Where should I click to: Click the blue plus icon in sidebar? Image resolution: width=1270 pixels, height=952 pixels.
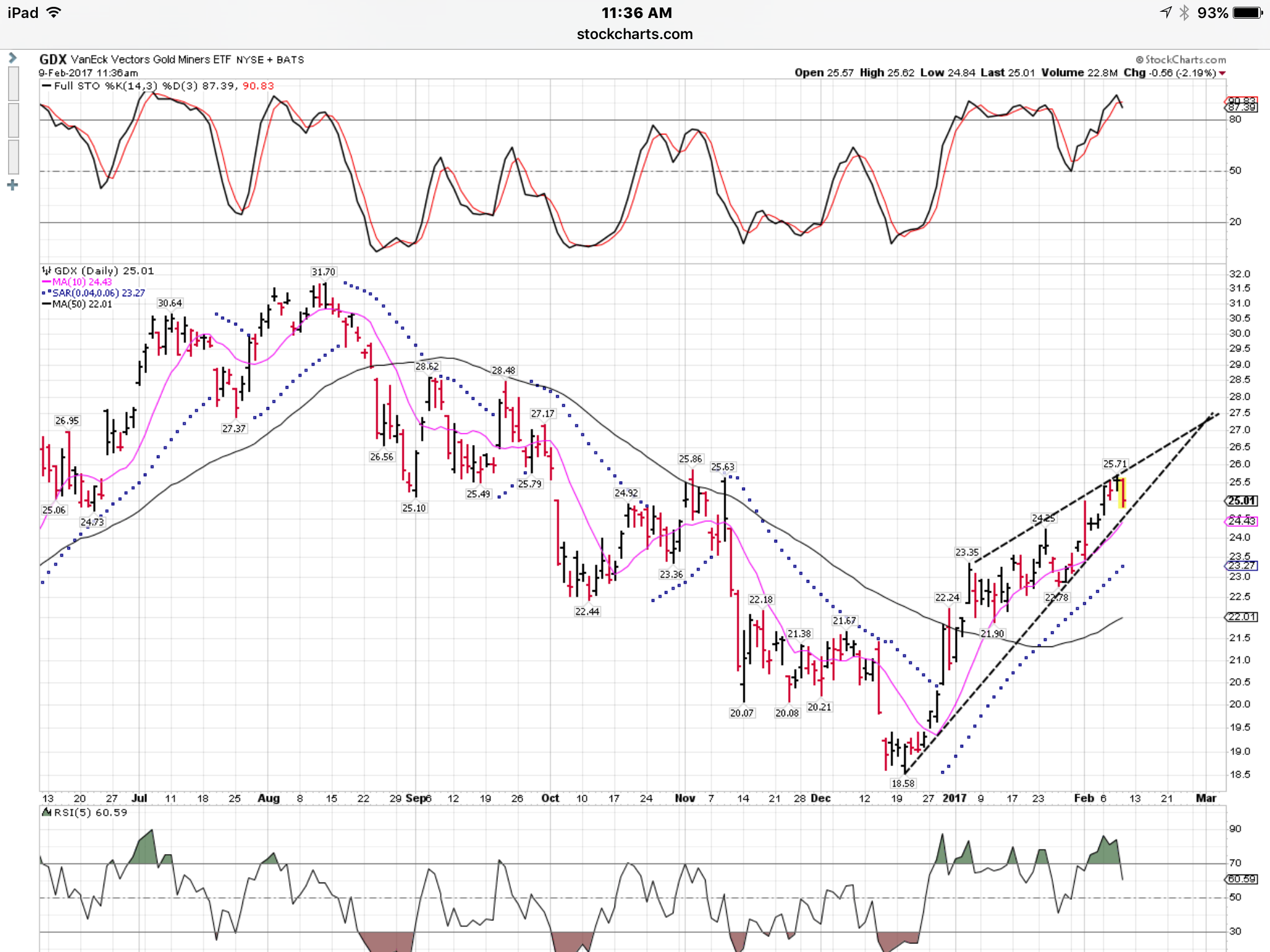12,185
